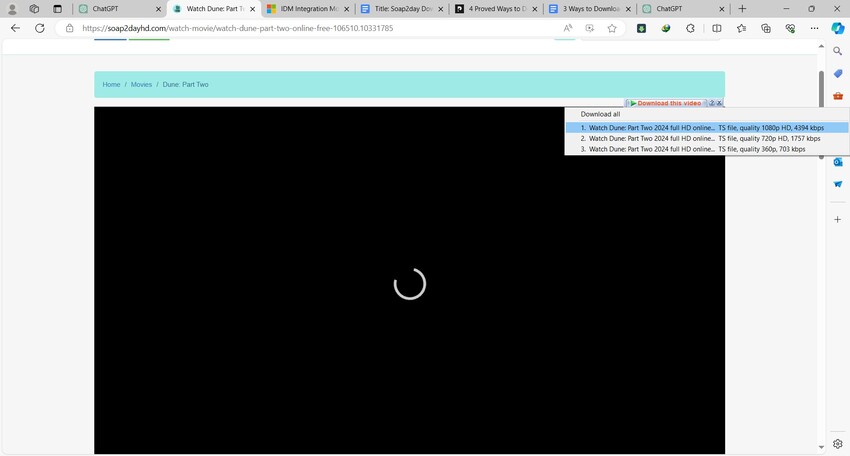Viewport: 850px width, 456px height.
Task: Open the IDM globe extension icon
Action: [666, 28]
